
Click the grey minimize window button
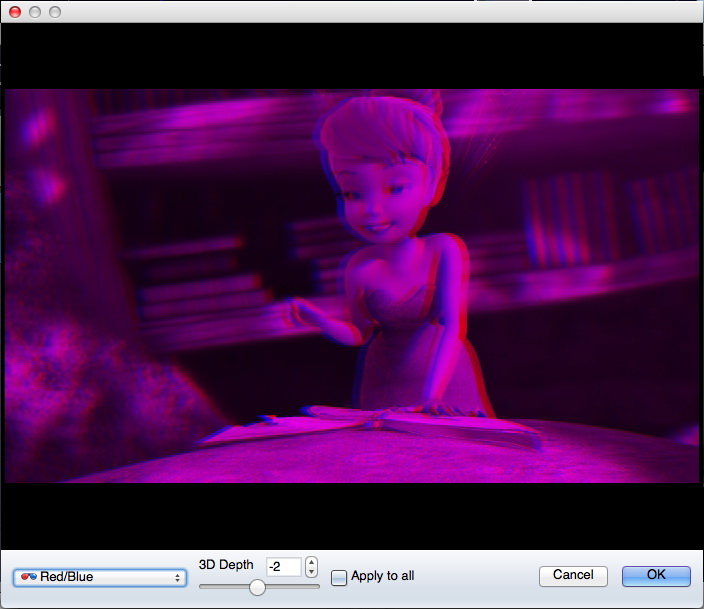(35, 12)
